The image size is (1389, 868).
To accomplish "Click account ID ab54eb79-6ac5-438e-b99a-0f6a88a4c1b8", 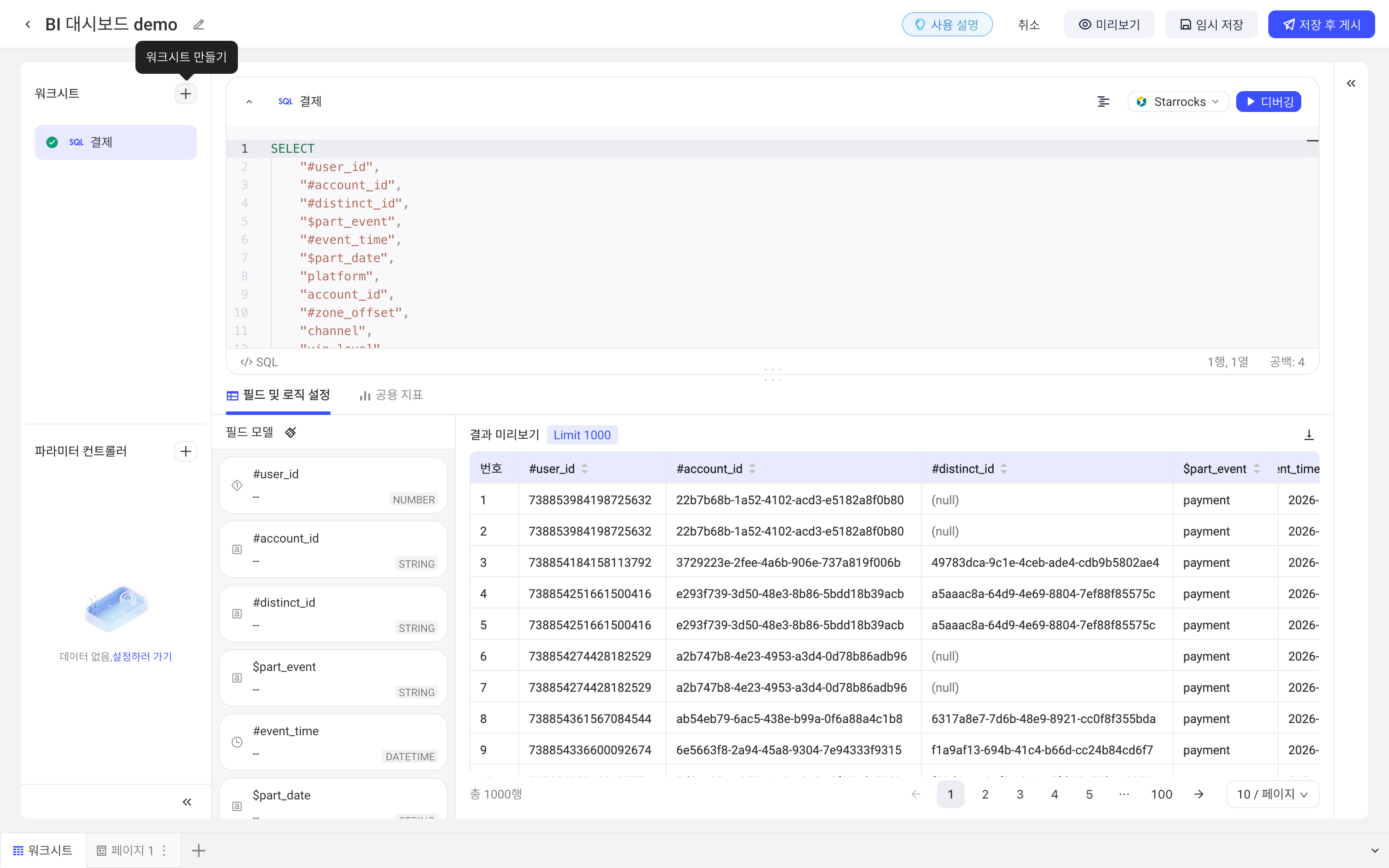I will (x=789, y=719).
